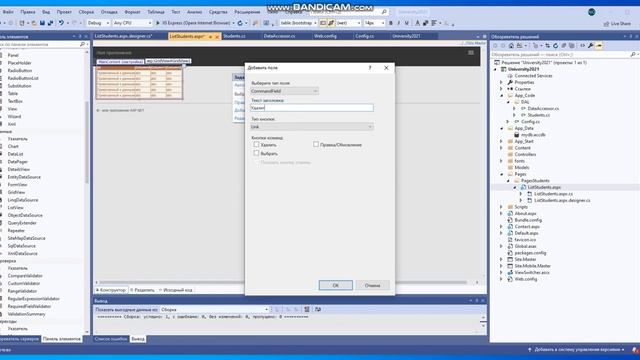The image size is (640, 360).
Task: Switch to the Web.config editor tab
Action: 325,36
